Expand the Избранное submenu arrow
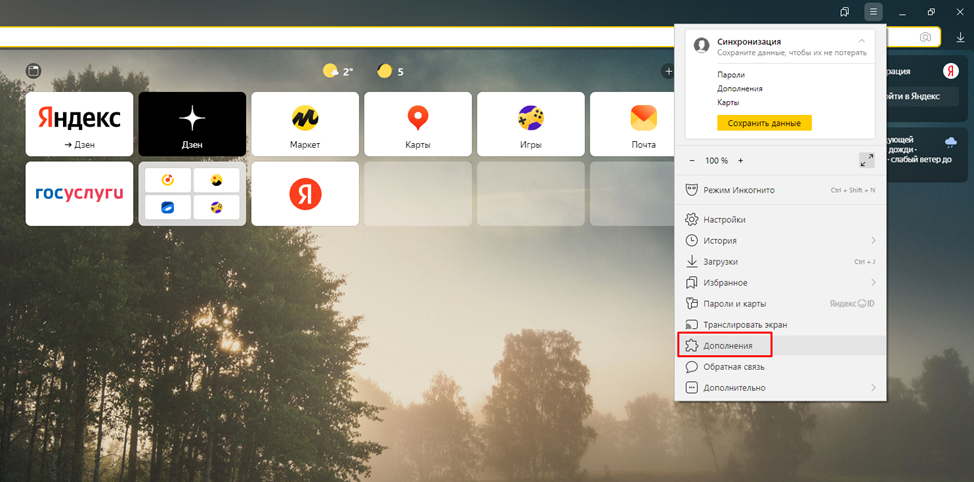The width and height of the screenshot is (974, 482). [x=873, y=283]
